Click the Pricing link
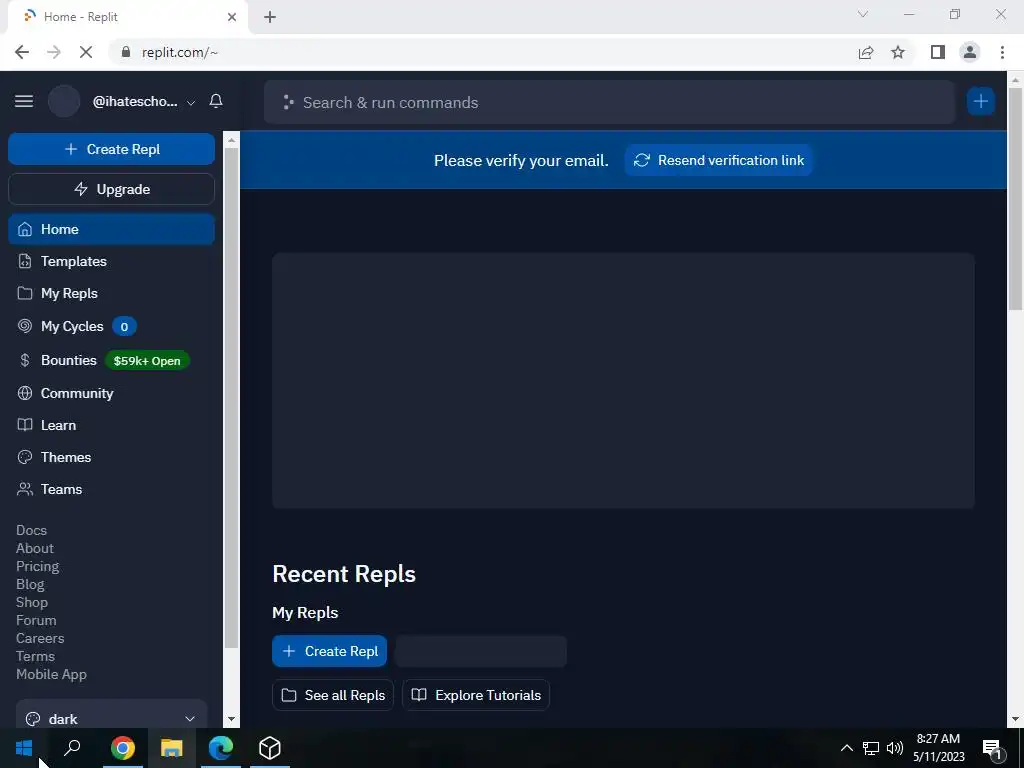The image size is (1024, 768). [37, 566]
